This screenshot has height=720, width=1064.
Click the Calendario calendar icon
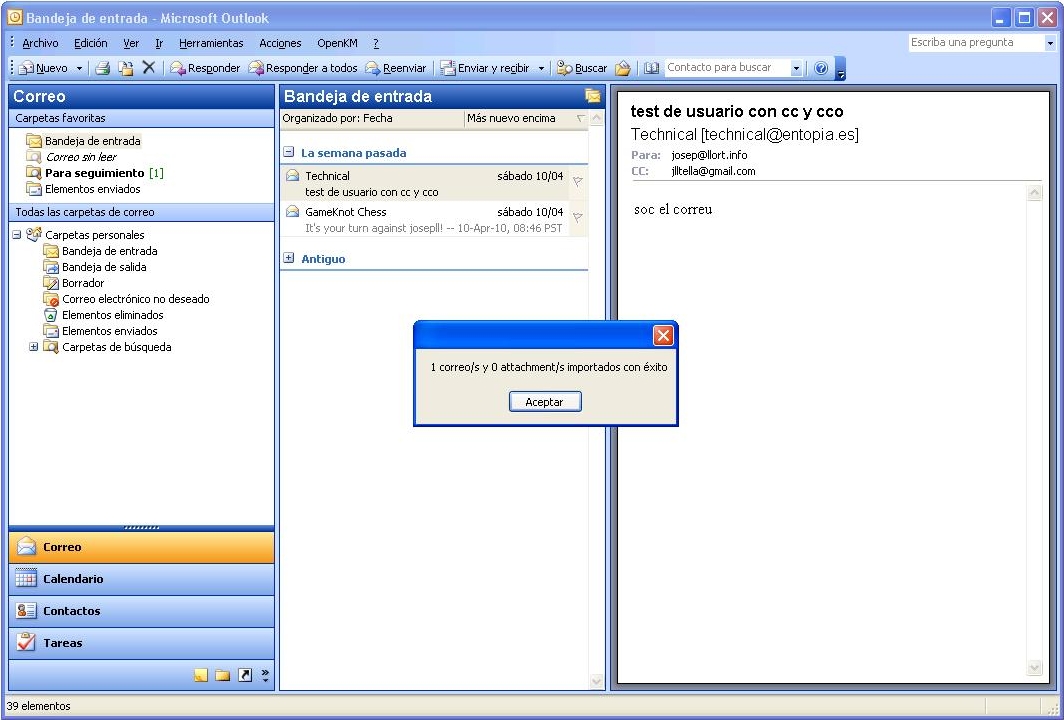(26, 579)
